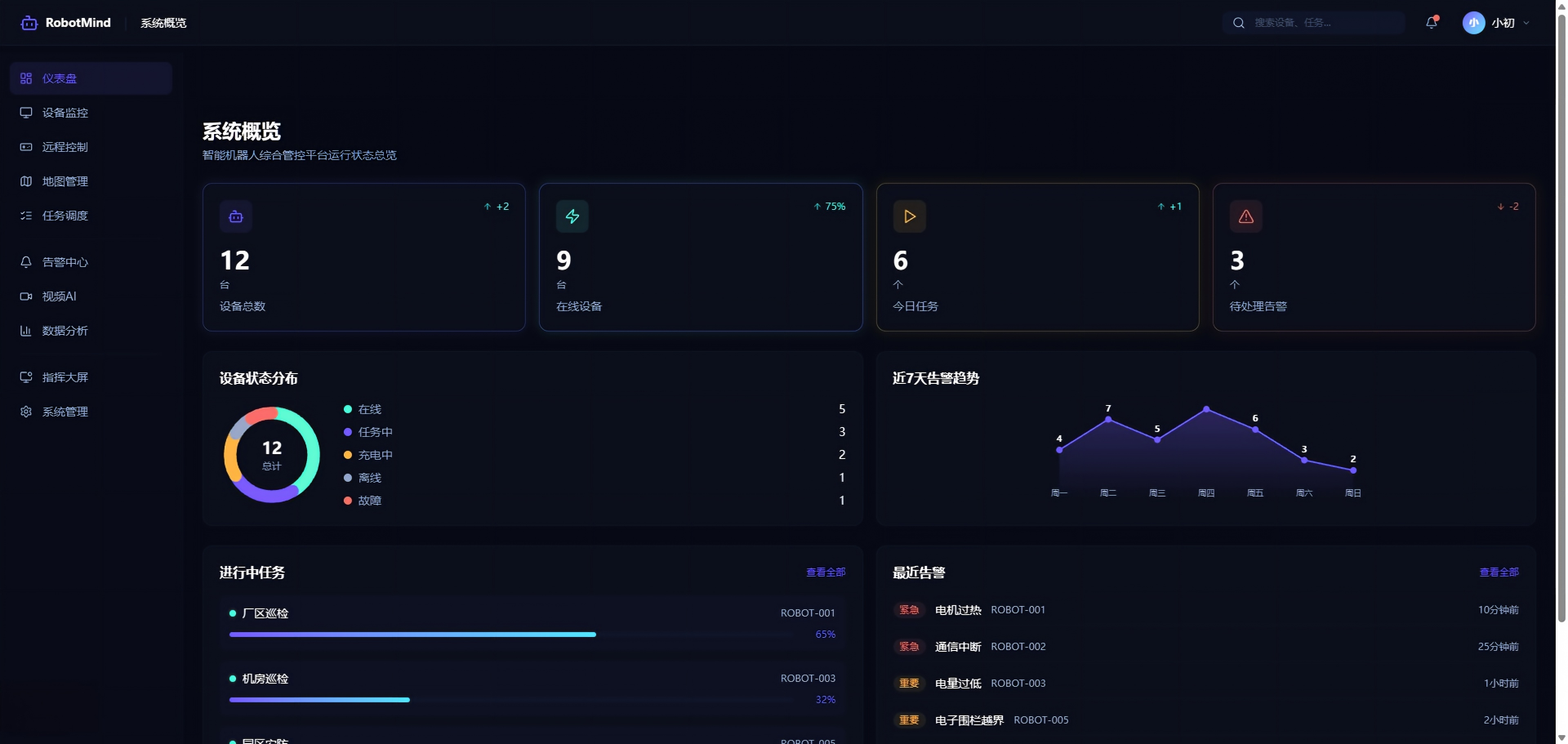Click the 机房巡检 task title

pos(265,679)
